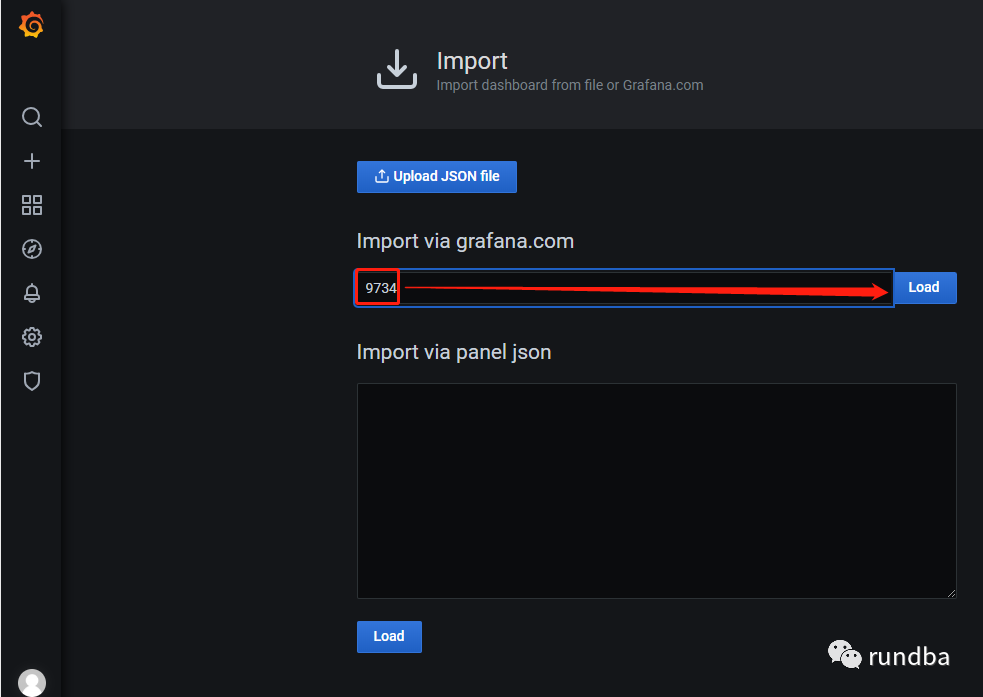This screenshot has height=697, width=983.
Task: Open the Explore compass icon
Action: pos(32,249)
